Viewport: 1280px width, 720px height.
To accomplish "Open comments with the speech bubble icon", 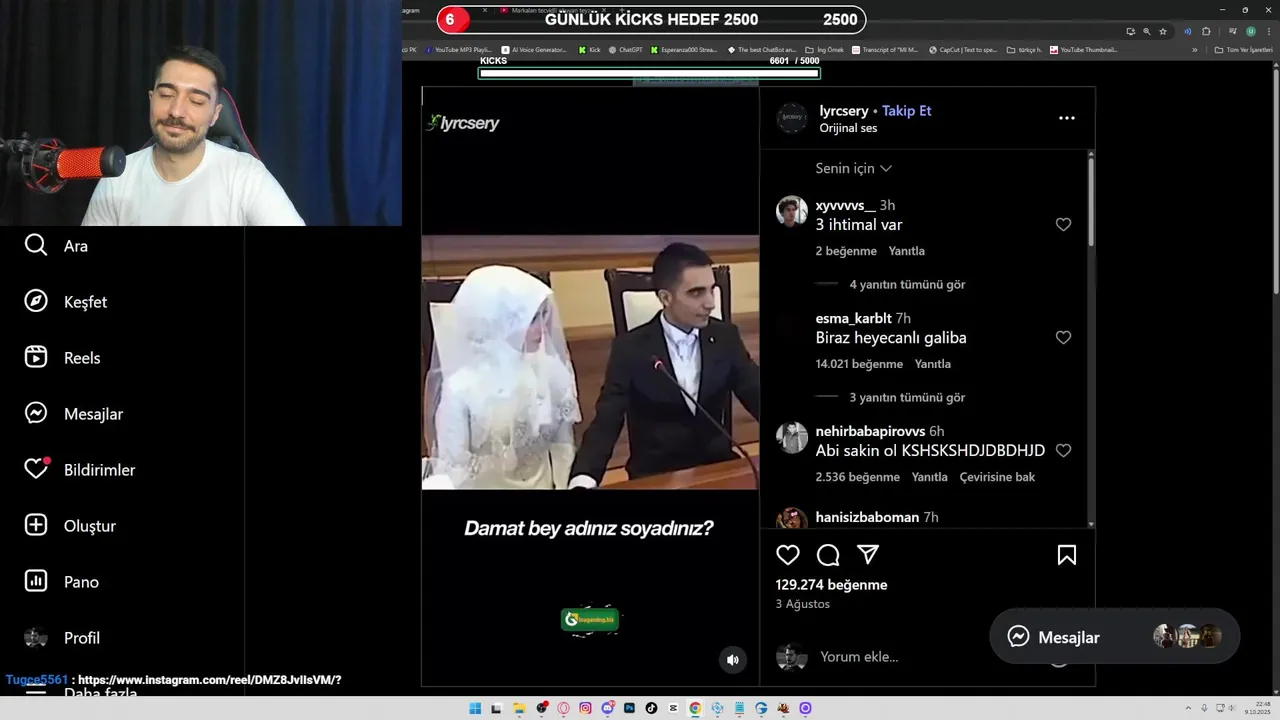I will coord(828,555).
